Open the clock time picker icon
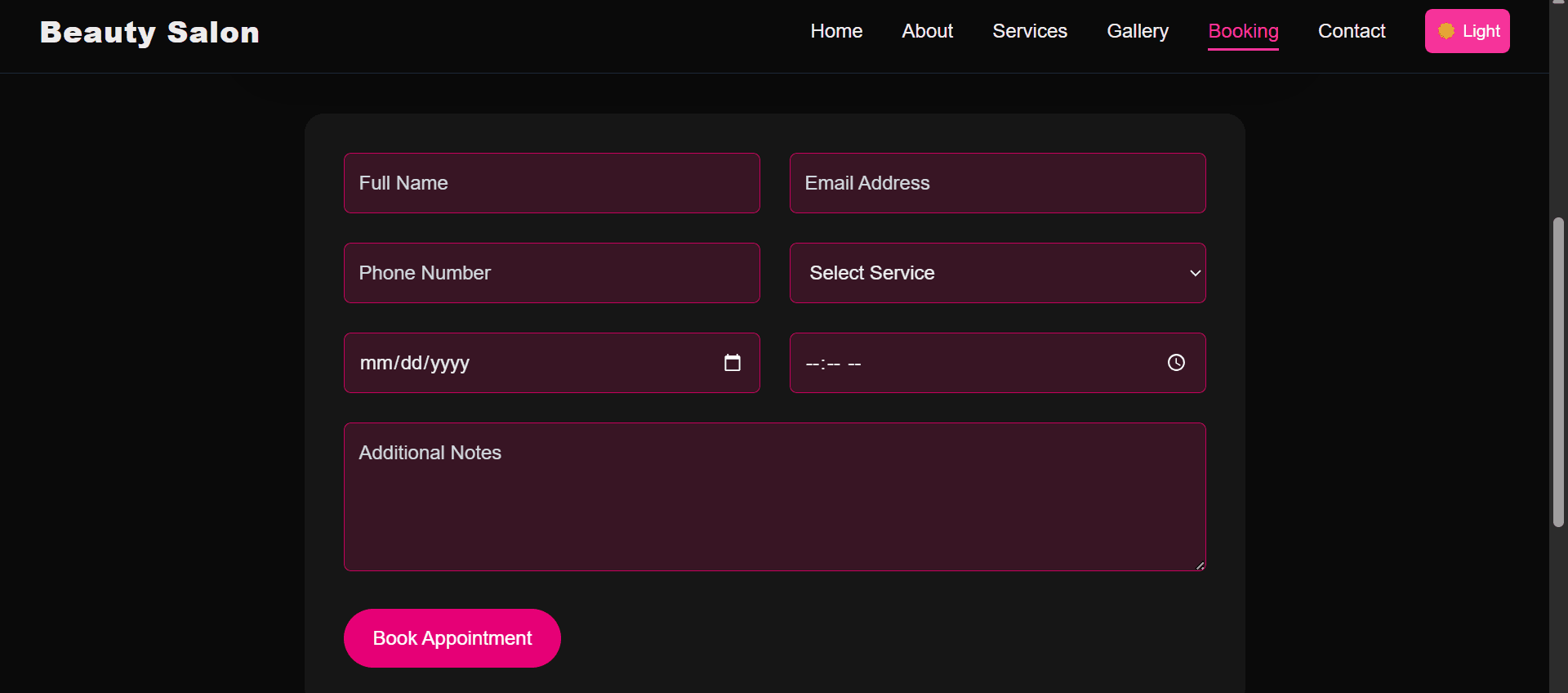The width and height of the screenshot is (1568, 693). pos(1175,363)
